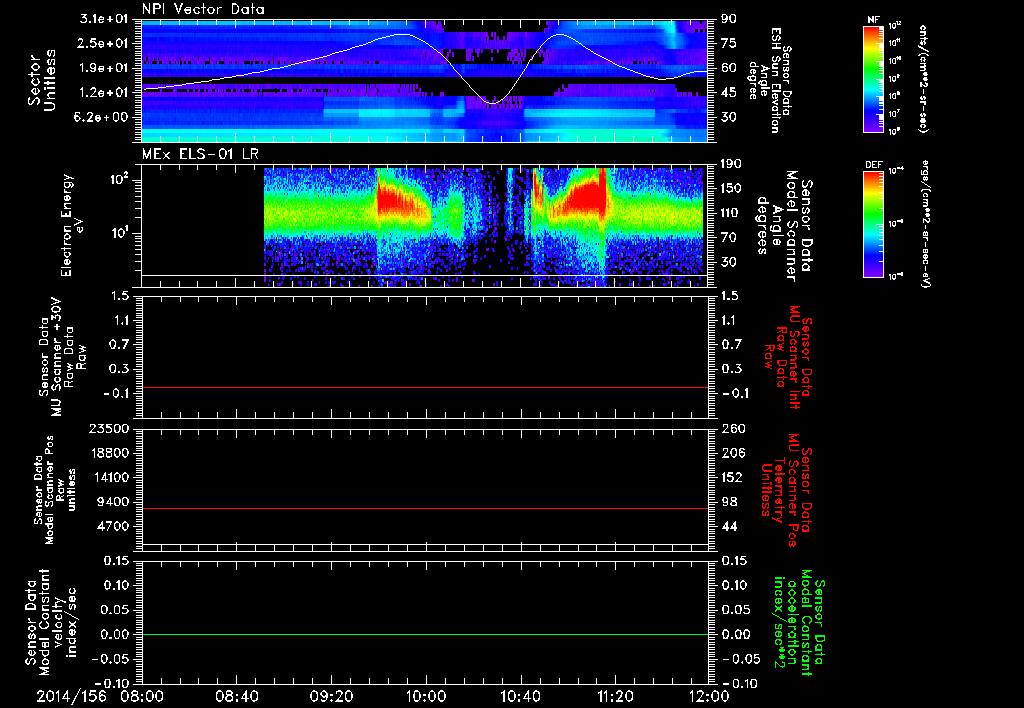Select the 'Model Scanner Angle degrees' label
Screen dimensions: 1024x708
click(785, 225)
